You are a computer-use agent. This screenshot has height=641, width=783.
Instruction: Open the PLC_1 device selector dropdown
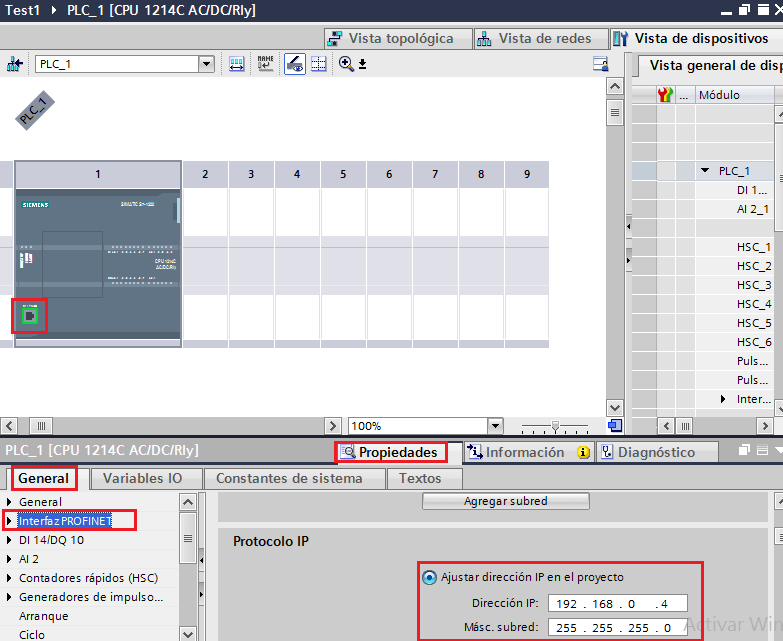[x=206, y=64]
